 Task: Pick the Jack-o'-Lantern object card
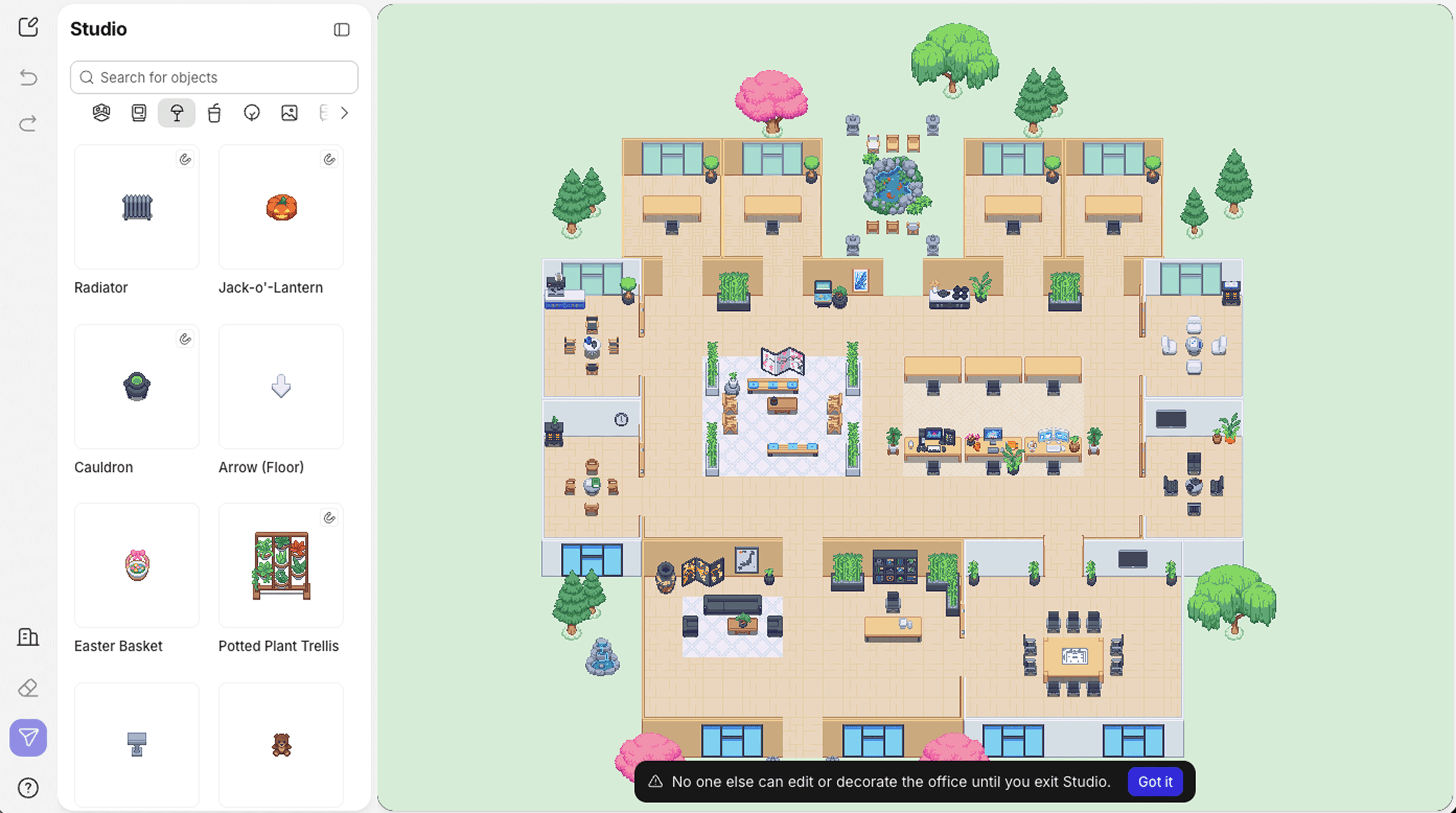(x=281, y=207)
